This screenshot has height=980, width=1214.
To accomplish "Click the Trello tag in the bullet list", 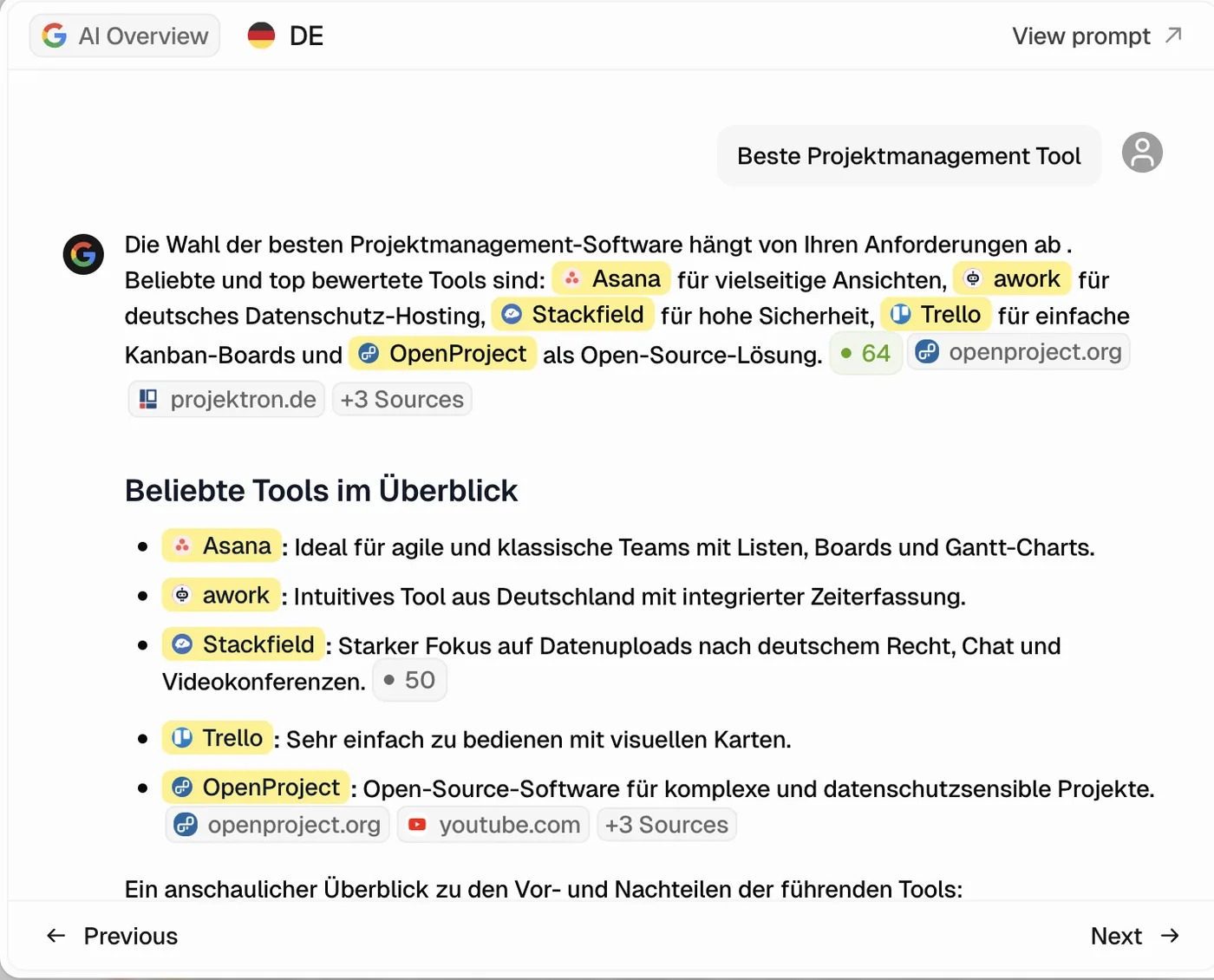I will pos(218,739).
